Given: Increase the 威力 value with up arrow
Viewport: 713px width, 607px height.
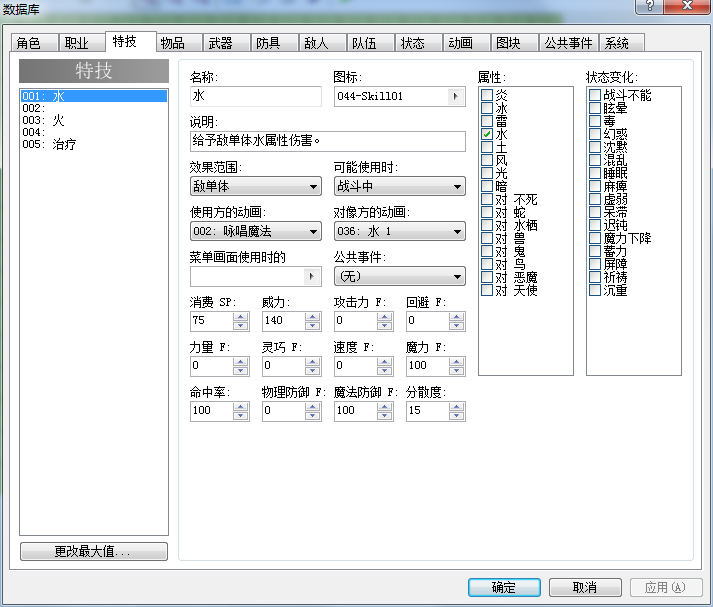Looking at the screenshot, I should [312, 317].
